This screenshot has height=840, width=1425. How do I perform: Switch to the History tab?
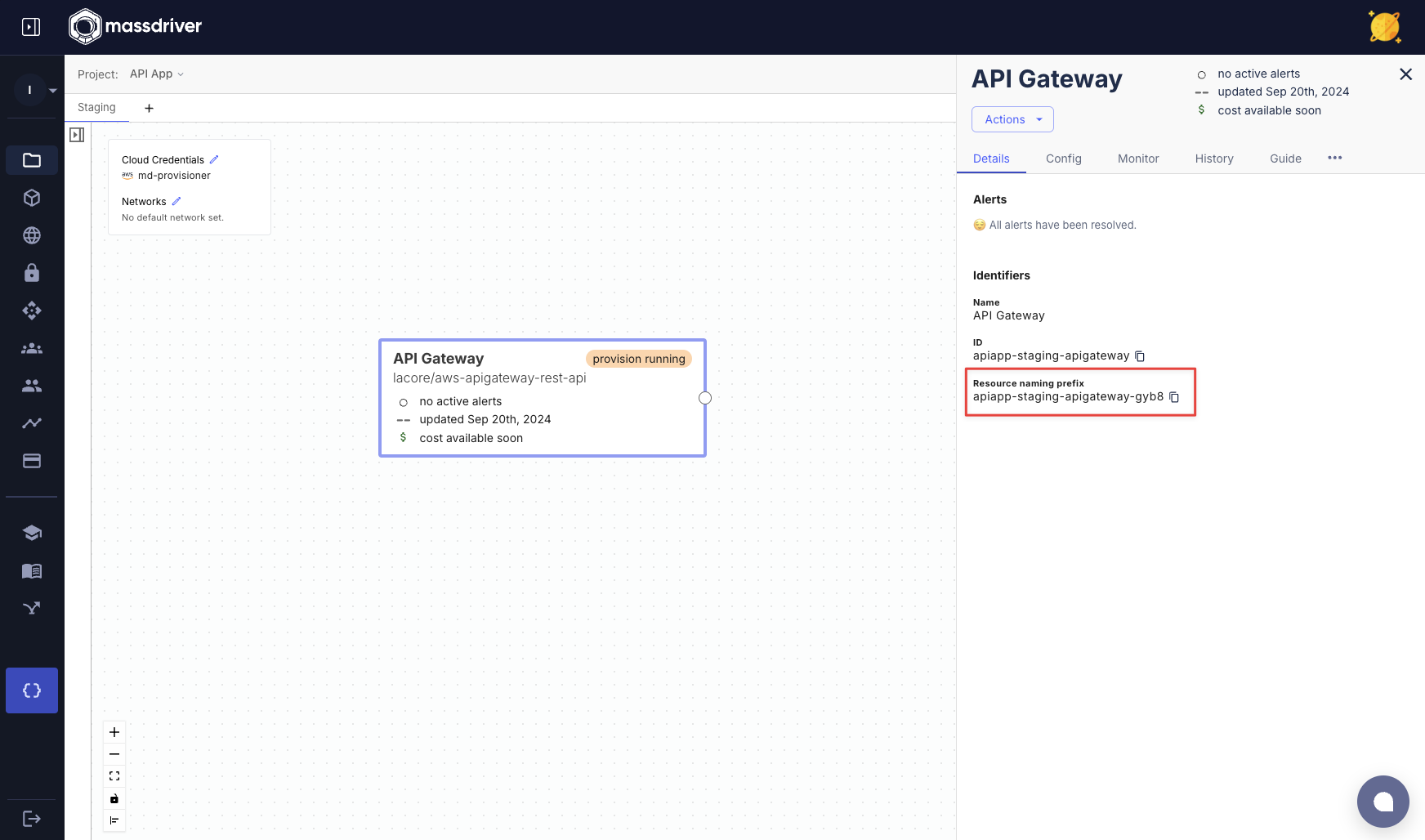(x=1213, y=159)
